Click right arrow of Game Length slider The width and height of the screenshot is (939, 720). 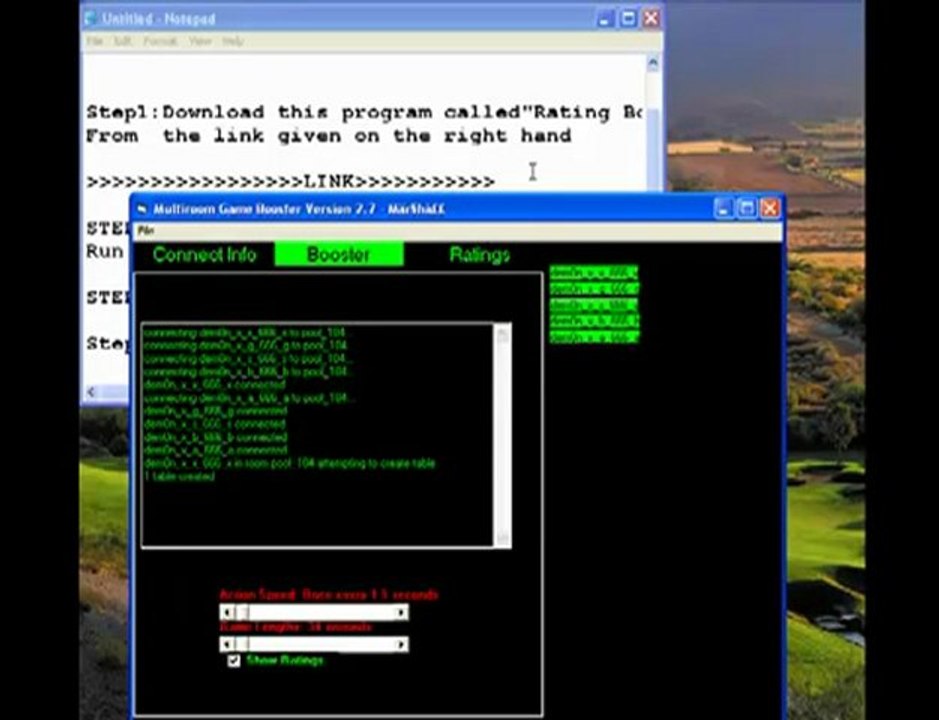coord(401,644)
